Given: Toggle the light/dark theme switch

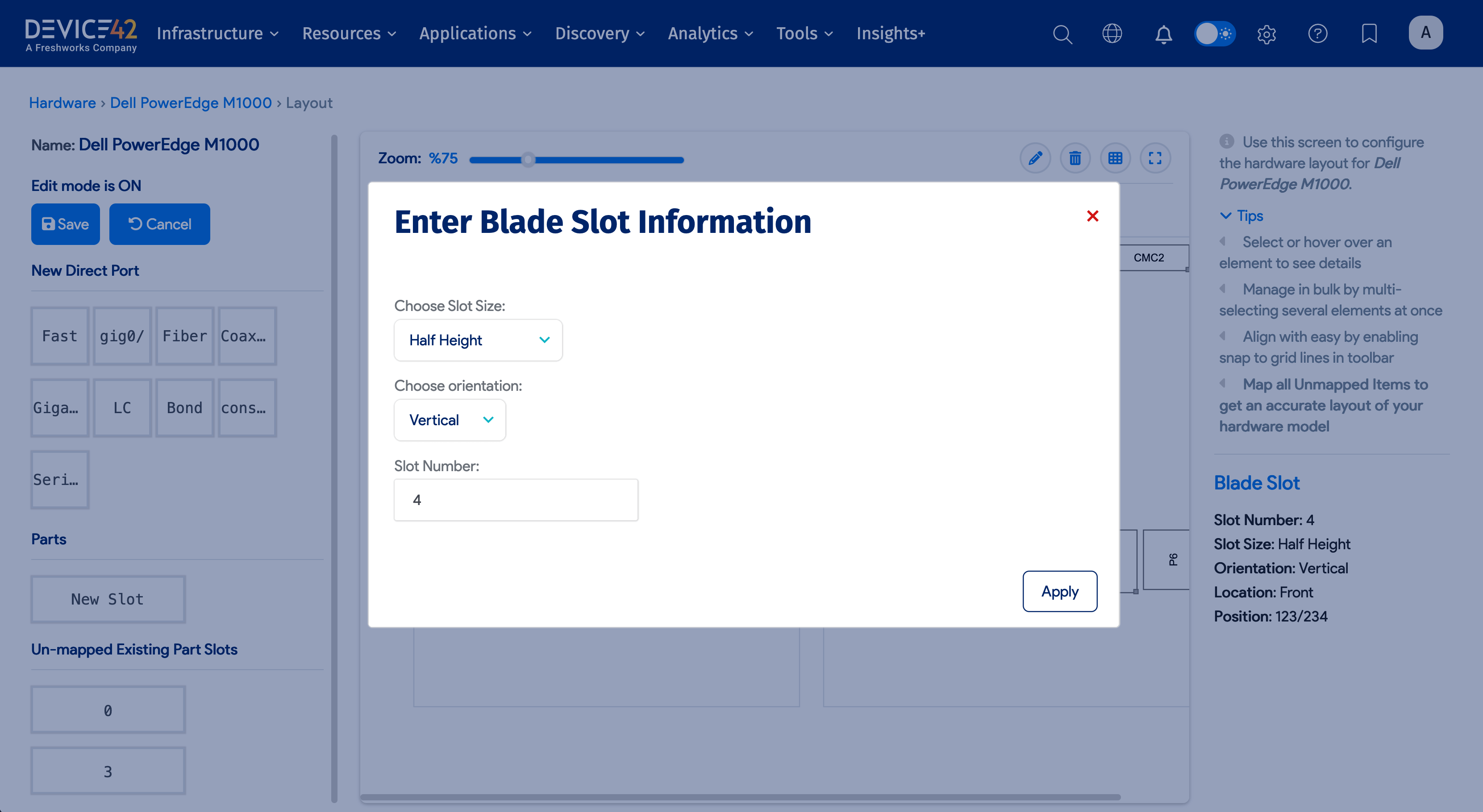Looking at the screenshot, I should [1214, 33].
